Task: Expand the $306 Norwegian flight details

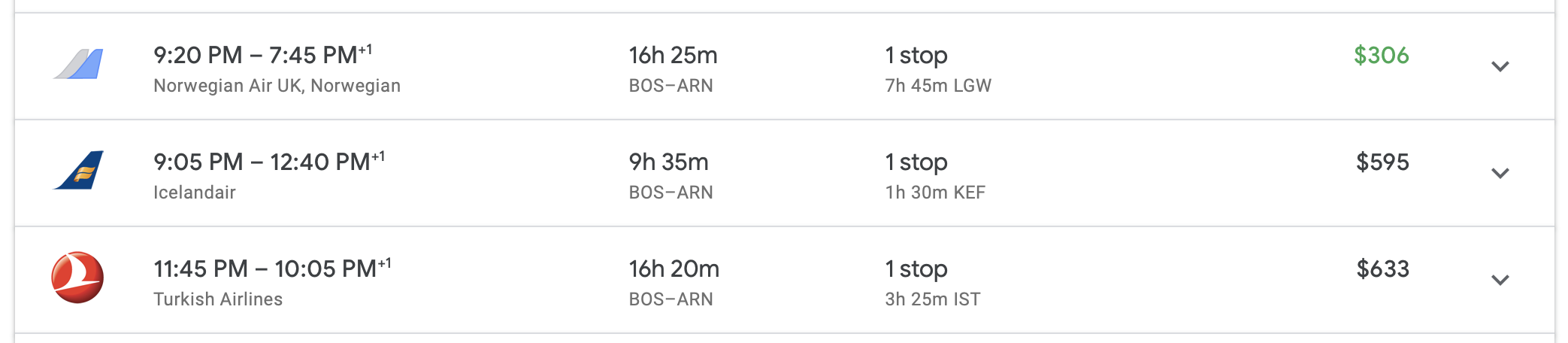Action: coord(1500,67)
